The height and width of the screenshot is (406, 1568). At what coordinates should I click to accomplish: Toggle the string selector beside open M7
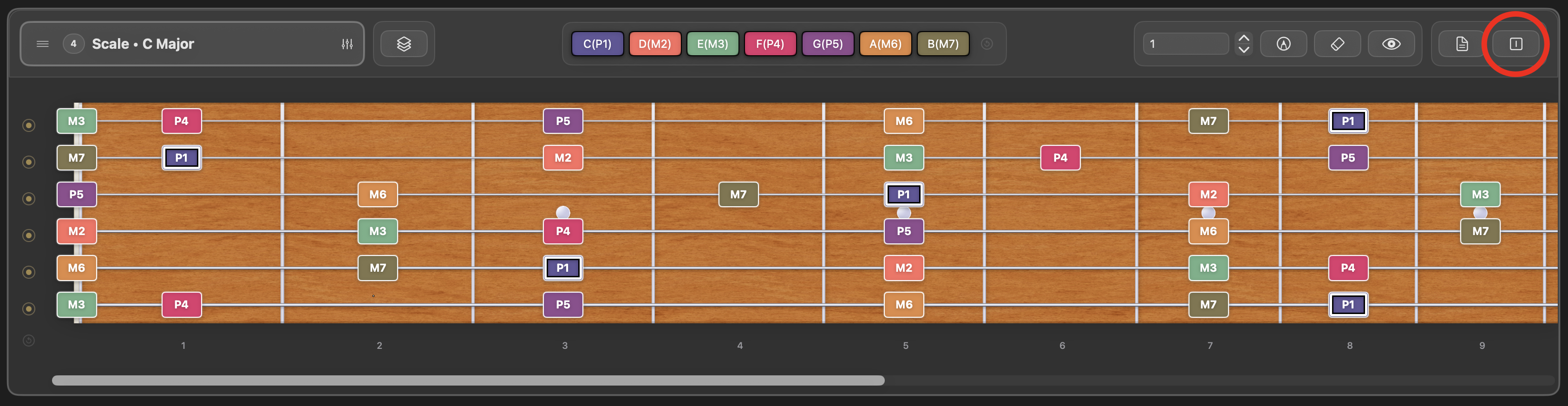pyautogui.click(x=29, y=162)
